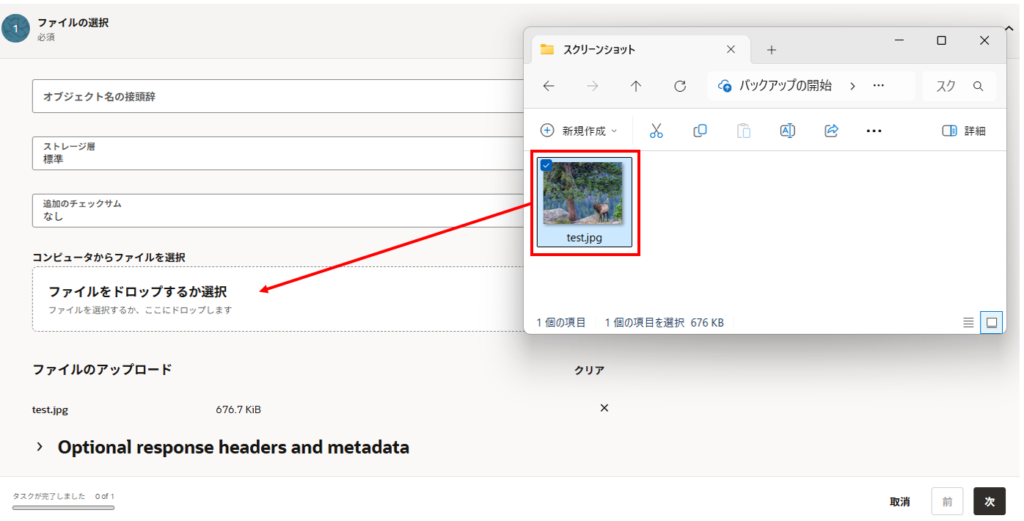Uncheck the test.jpg selection checkbox
This screenshot has width=1024, height=521.
pyautogui.click(x=547, y=165)
